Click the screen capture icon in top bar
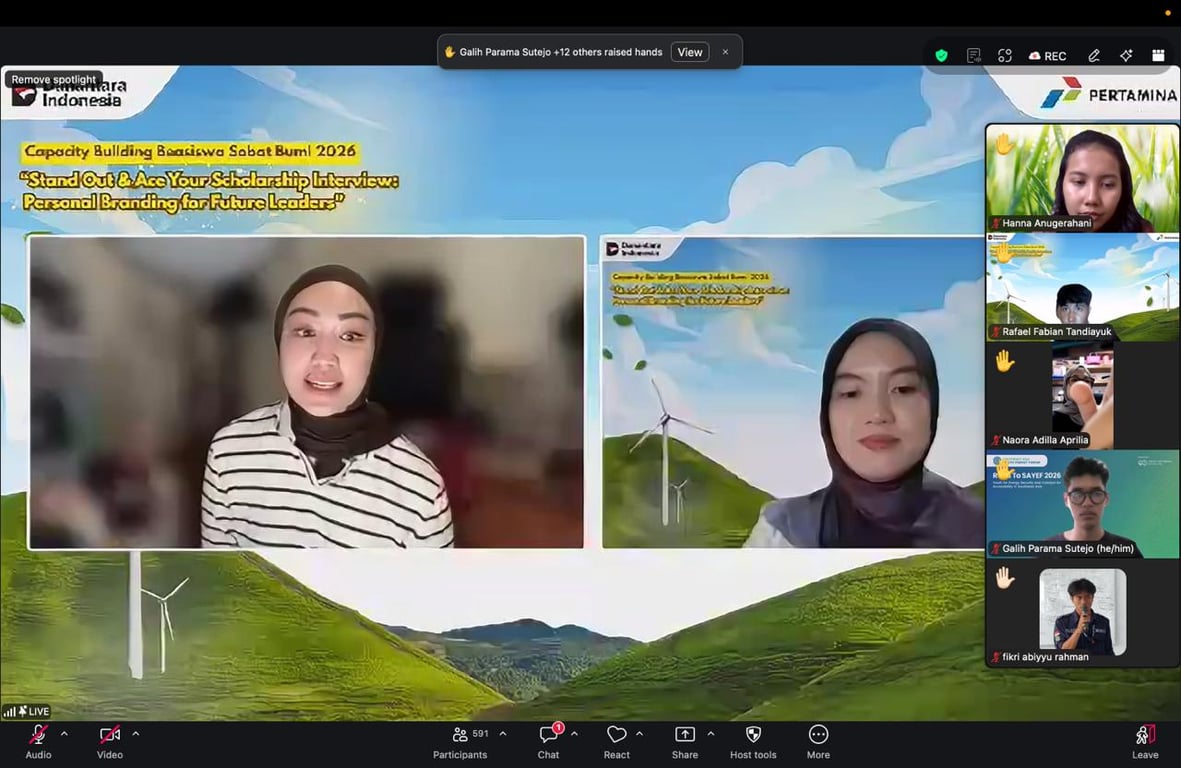 1005,56
